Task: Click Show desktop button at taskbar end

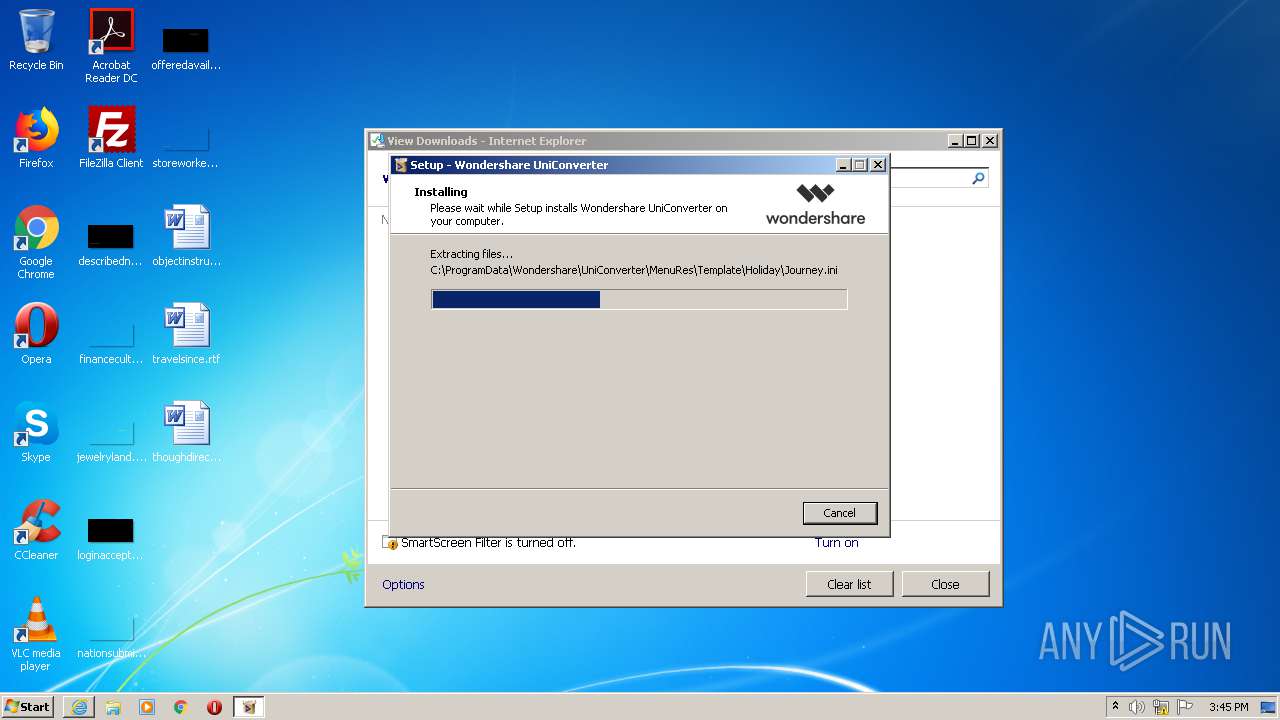Action: pyautogui.click(x=1268, y=707)
